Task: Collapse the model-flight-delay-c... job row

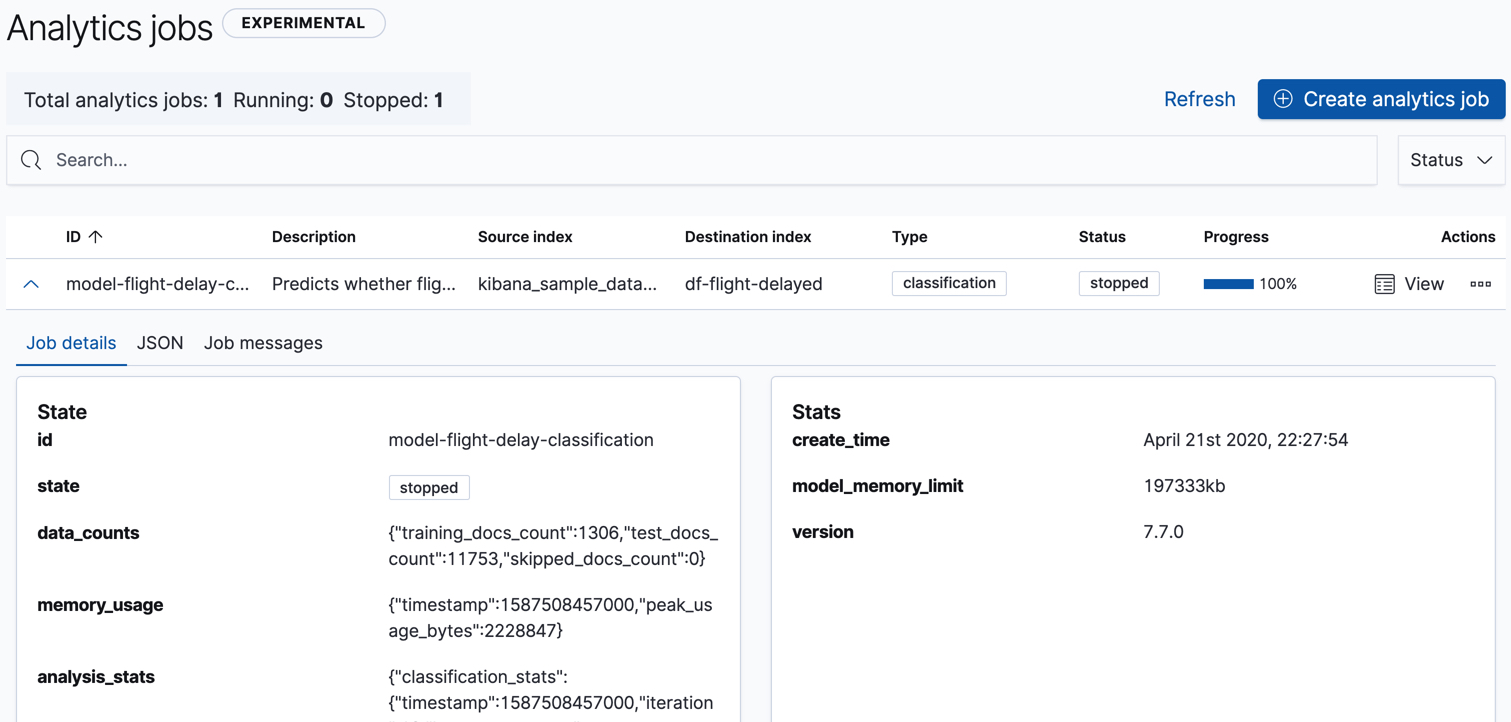Action: click(x=30, y=283)
